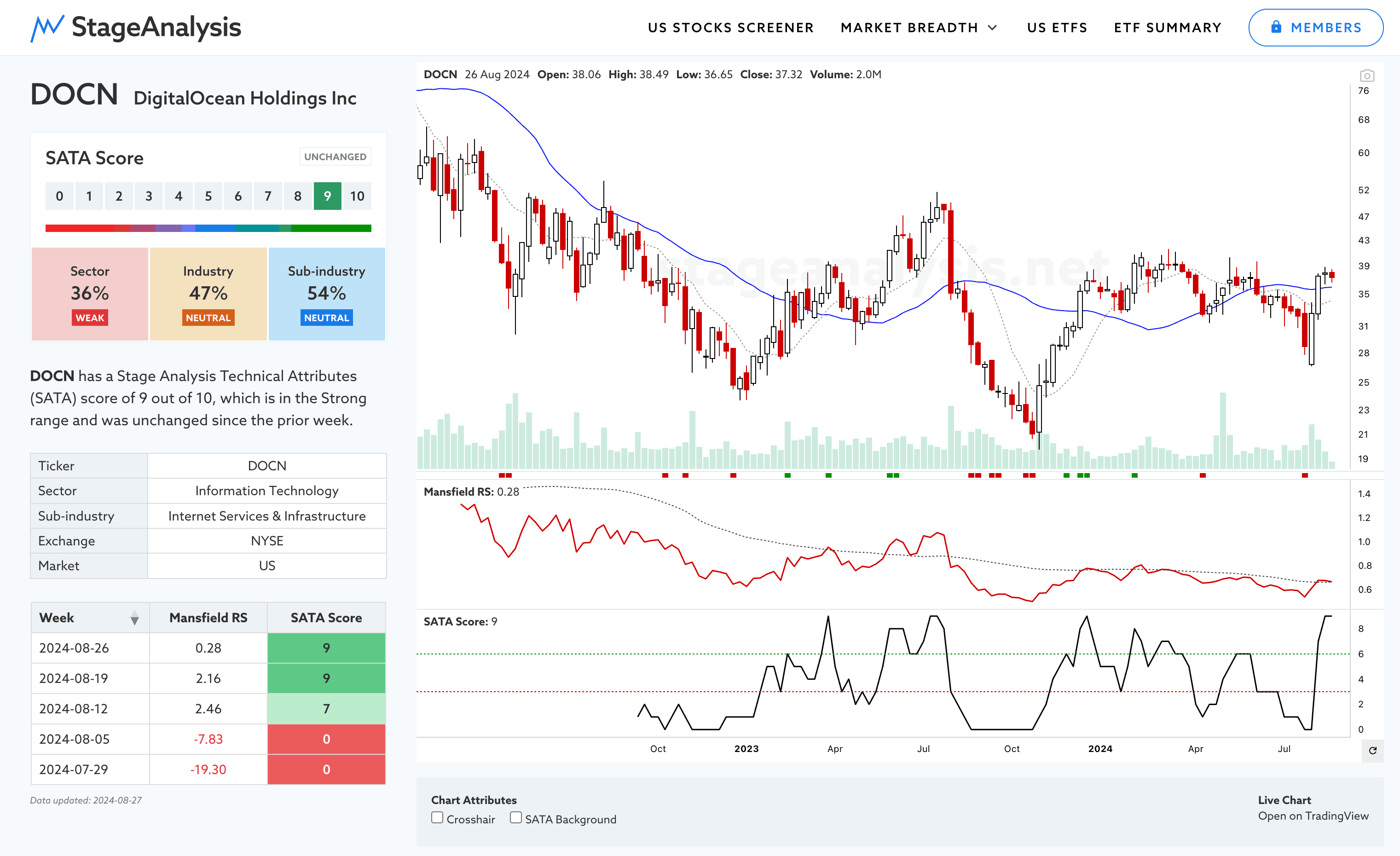The image size is (1400, 856).
Task: Click the chart reset refresh icon
Action: [1372, 750]
